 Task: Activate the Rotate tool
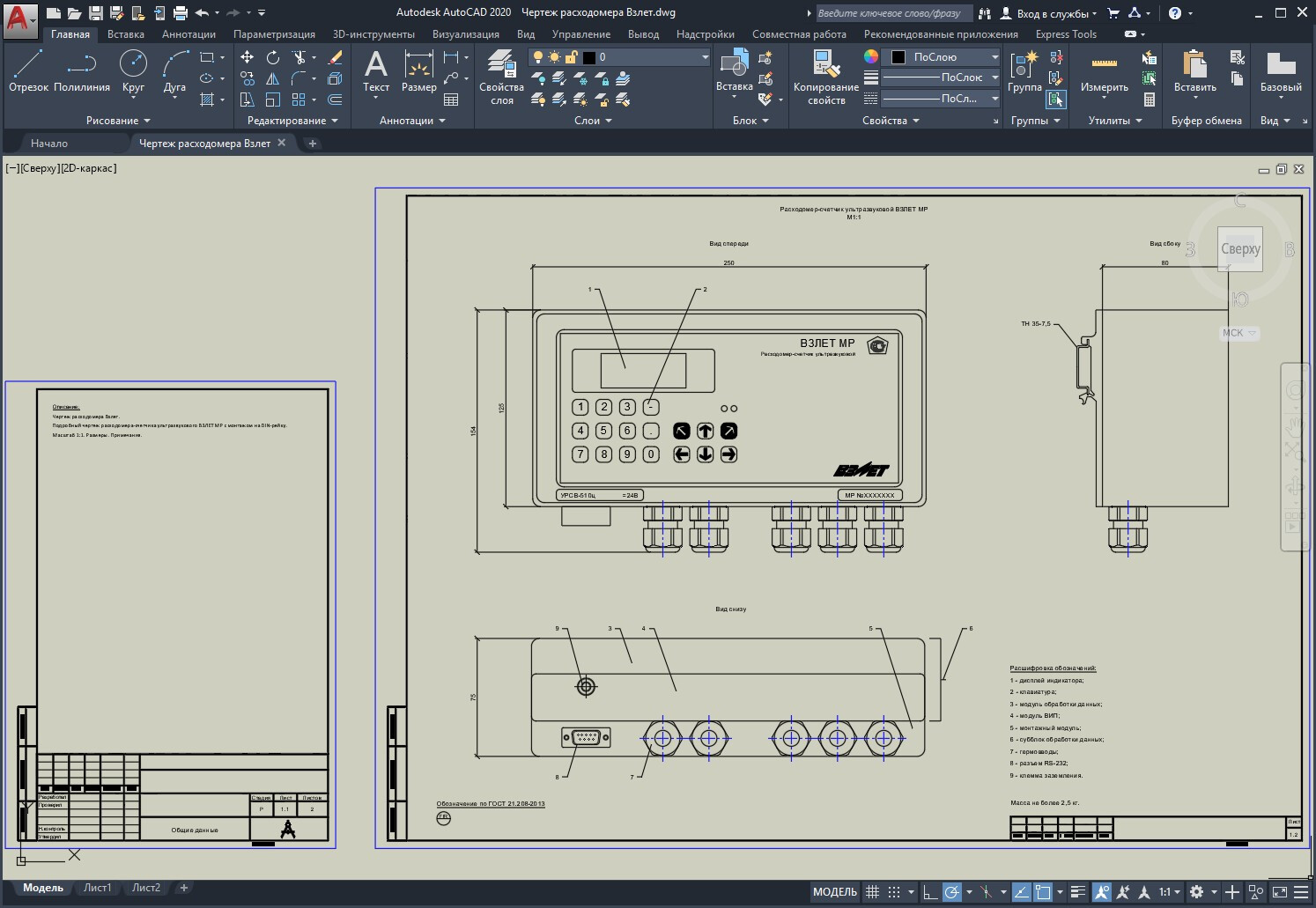273,57
